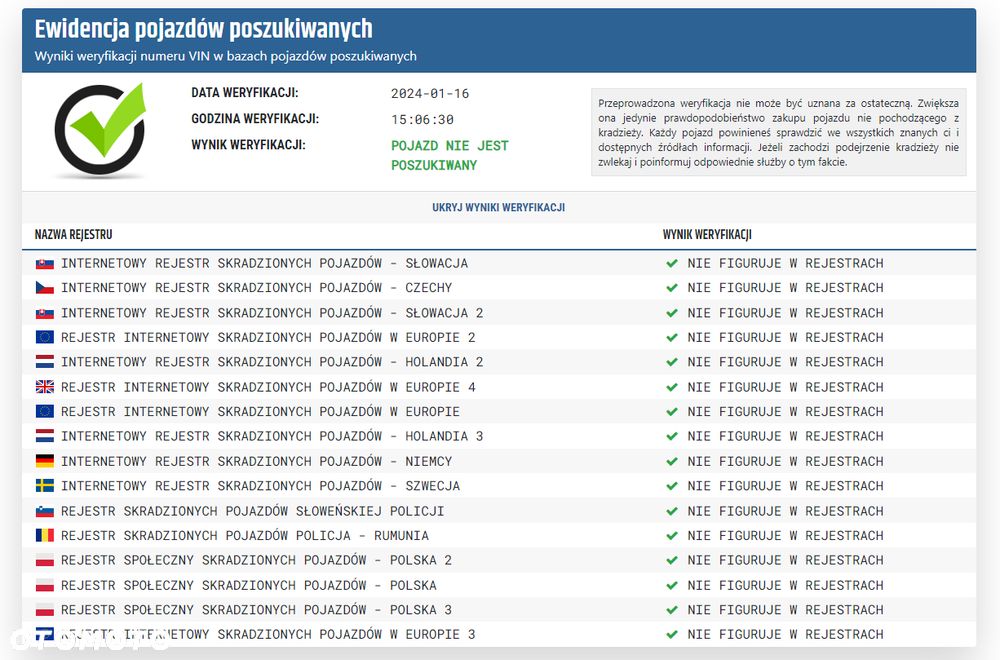This screenshot has width=1000, height=660.
Task: Click the large green checkmark verification icon
Action: 100,129
